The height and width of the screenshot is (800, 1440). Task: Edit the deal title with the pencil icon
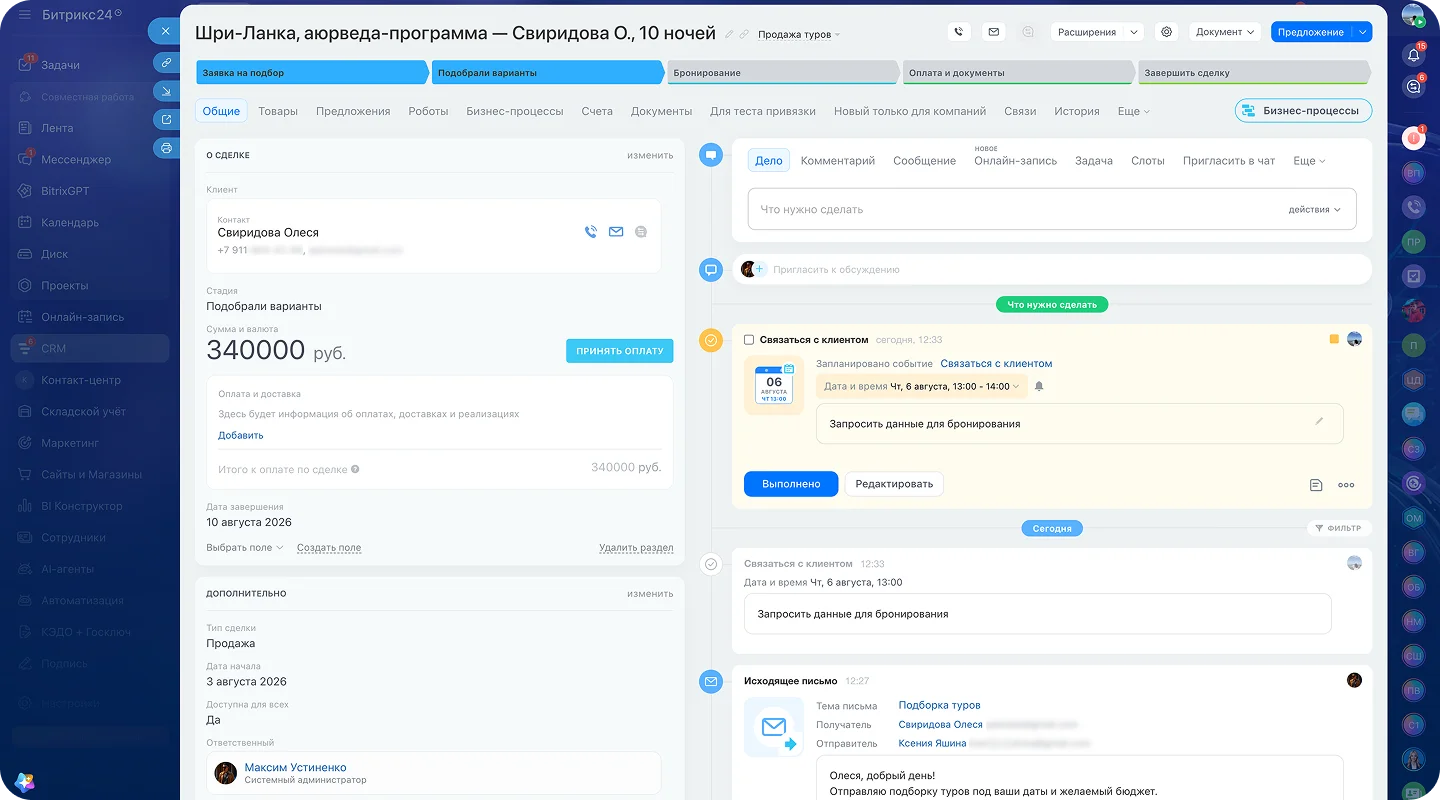pyautogui.click(x=729, y=34)
